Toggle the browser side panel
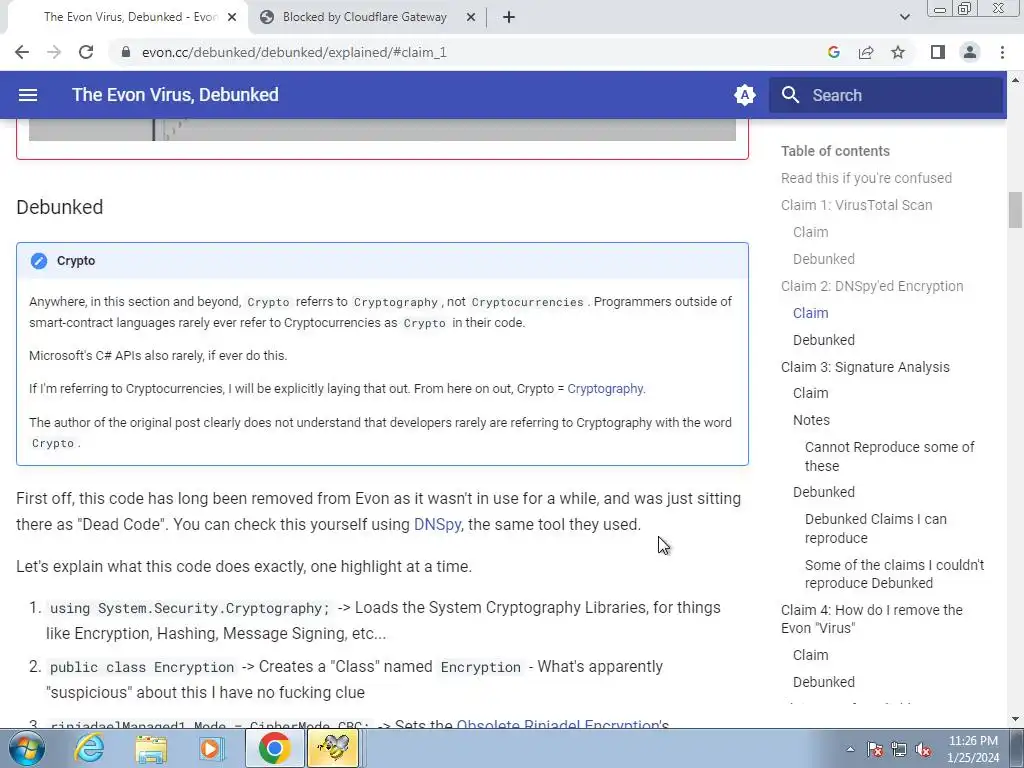 (x=938, y=52)
